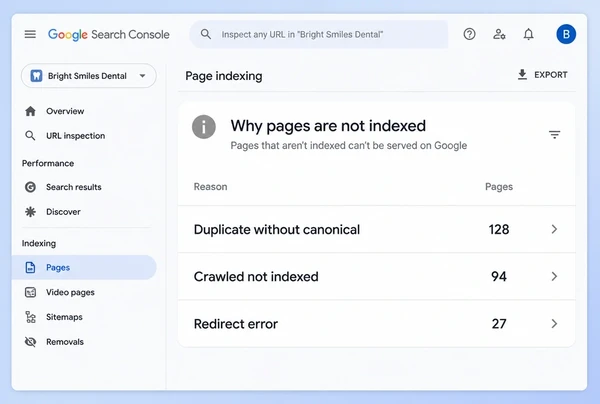
Task: Click the Sitemaps tree icon
Action: coord(30,317)
